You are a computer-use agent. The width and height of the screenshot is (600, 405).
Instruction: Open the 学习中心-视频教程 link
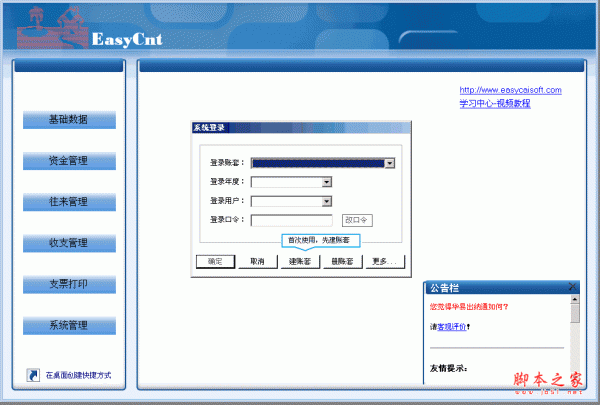pyautogui.click(x=495, y=103)
